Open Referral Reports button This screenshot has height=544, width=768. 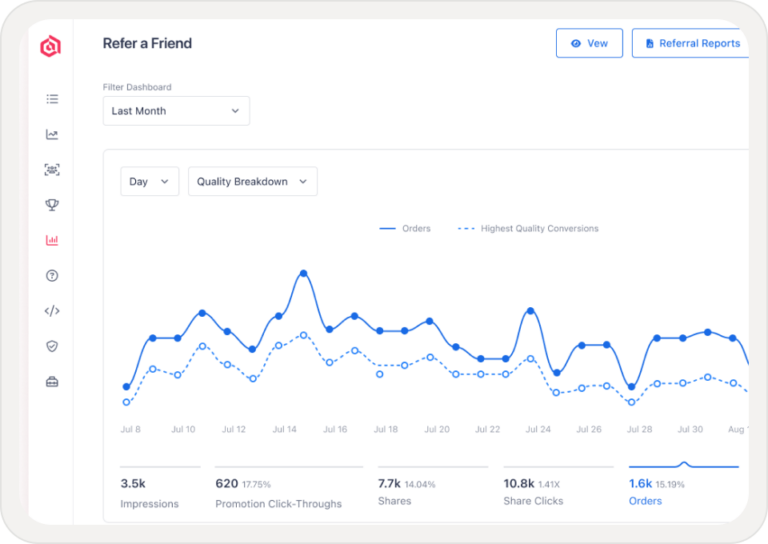(x=692, y=44)
